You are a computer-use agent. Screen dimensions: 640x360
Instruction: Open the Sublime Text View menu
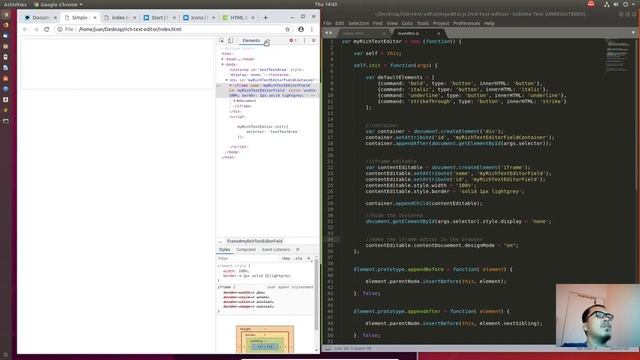(x=392, y=23)
